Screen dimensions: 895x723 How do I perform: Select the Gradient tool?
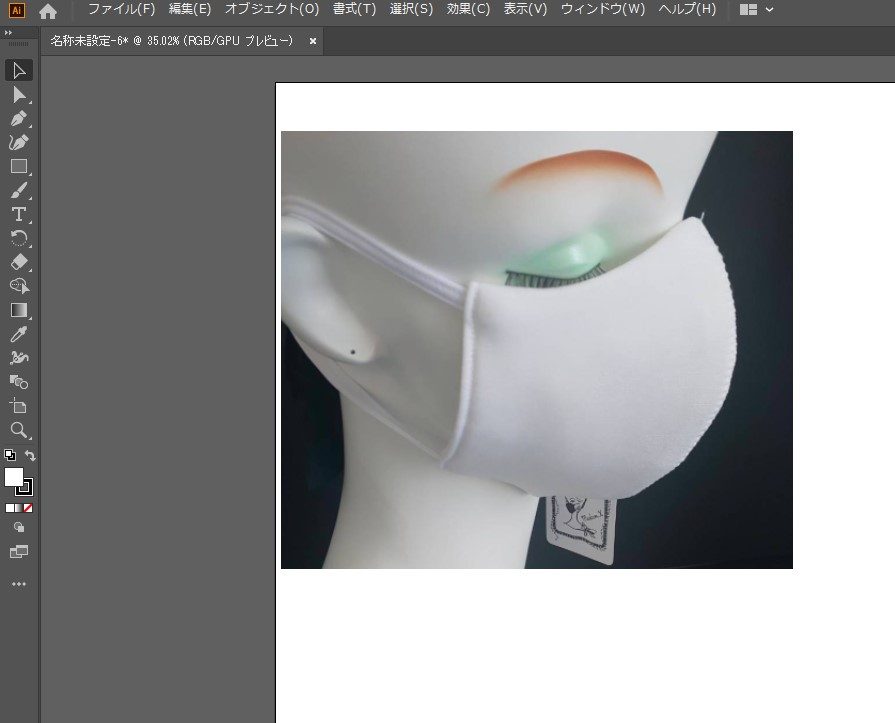click(x=19, y=310)
